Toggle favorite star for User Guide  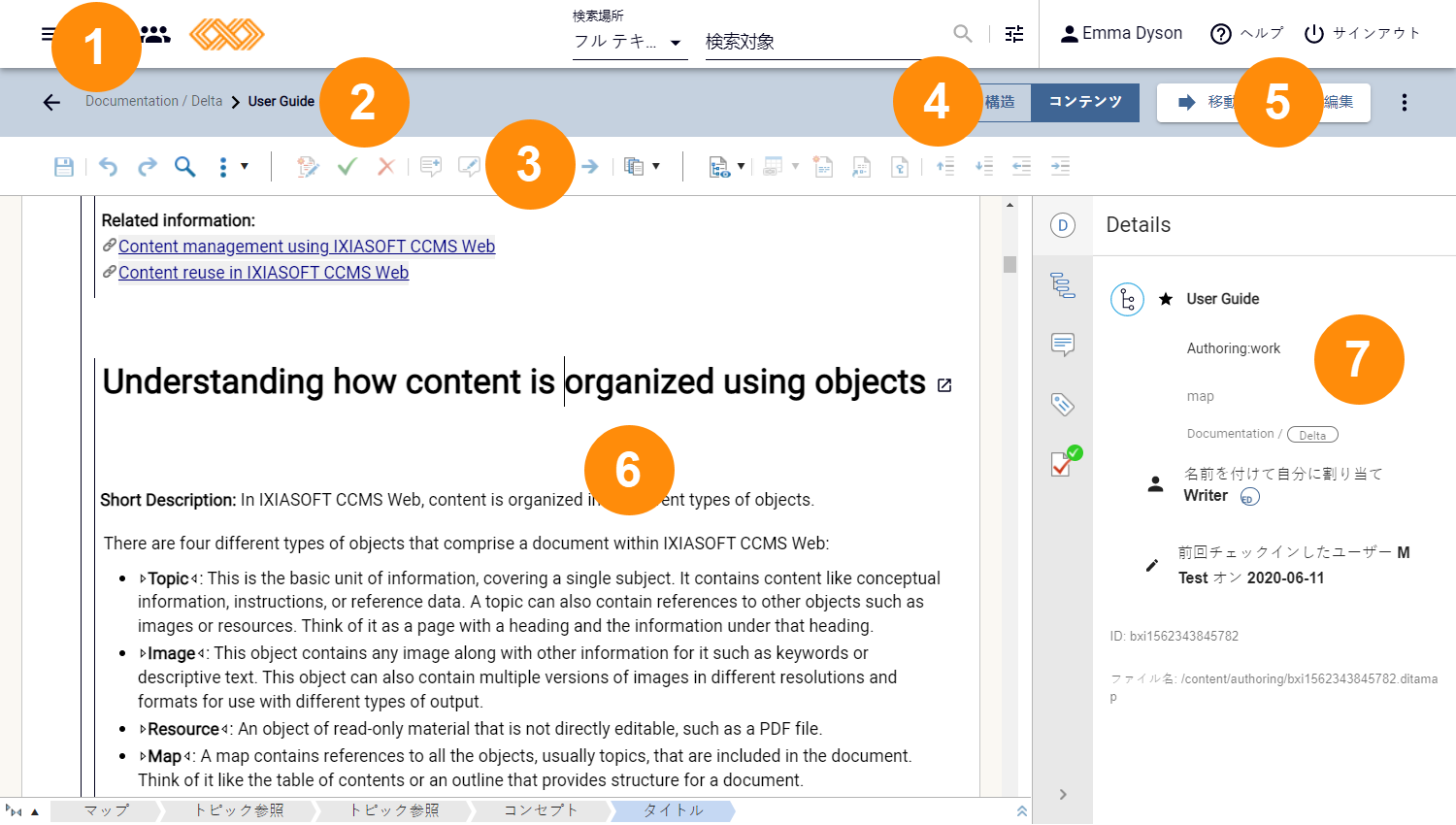click(x=1166, y=299)
